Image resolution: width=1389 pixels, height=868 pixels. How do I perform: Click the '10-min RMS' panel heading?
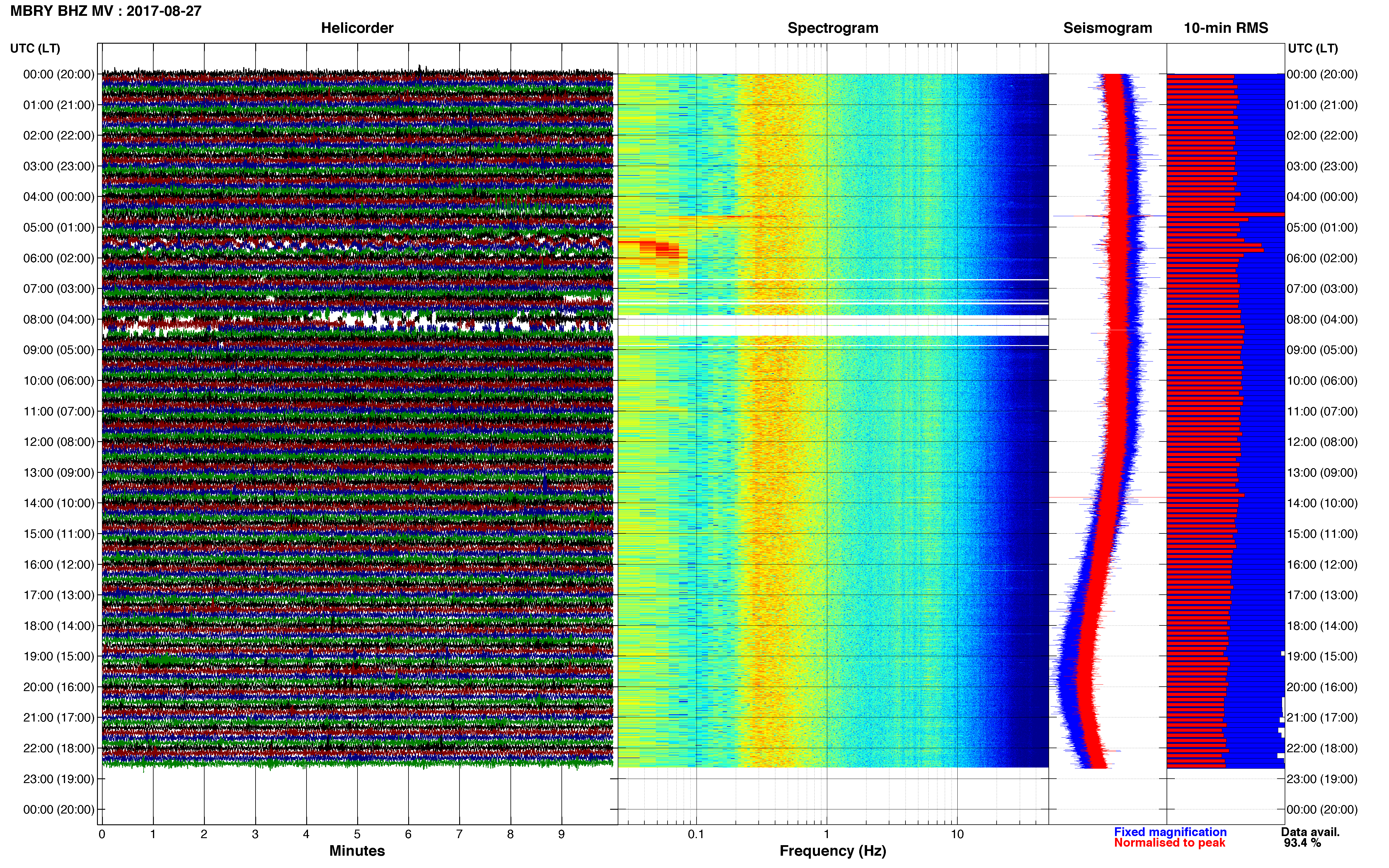point(1226,28)
